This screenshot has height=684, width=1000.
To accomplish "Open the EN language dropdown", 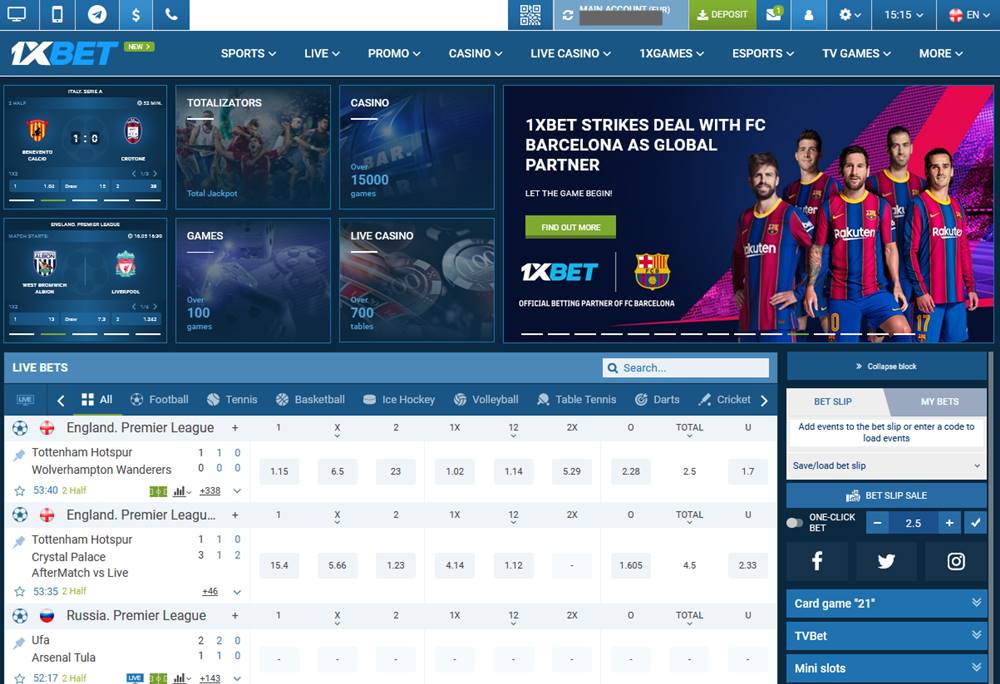I will click(x=967, y=14).
